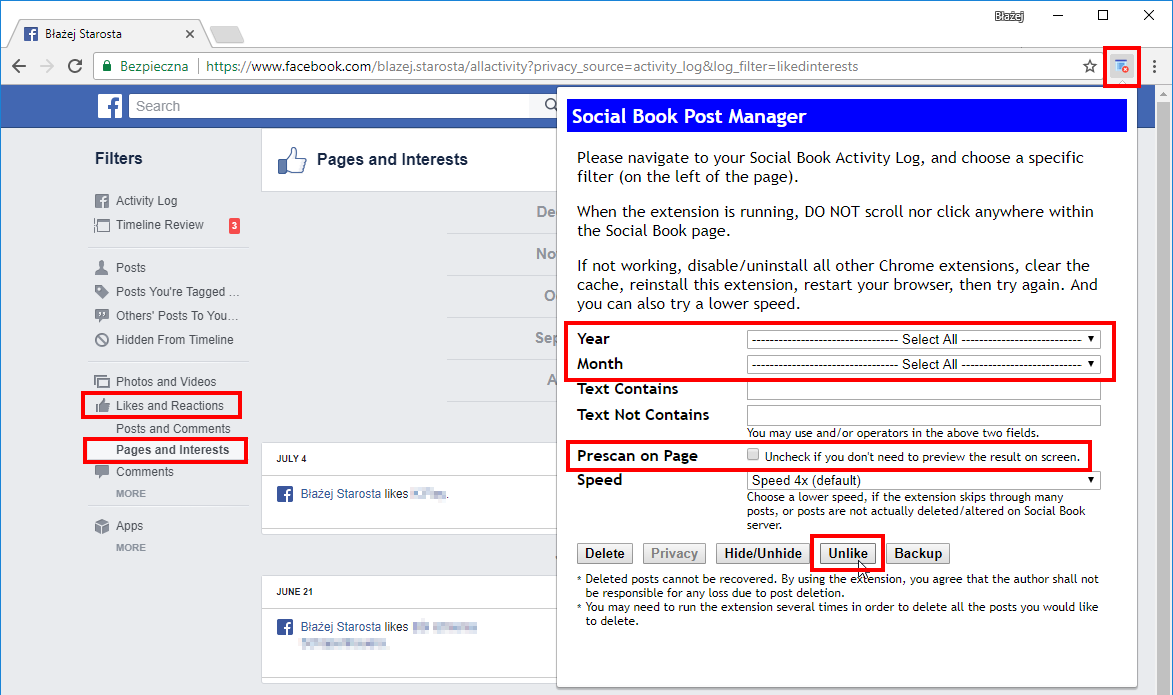This screenshot has width=1173, height=695.
Task: Click the Activity Log filter icon
Action: pos(102,200)
